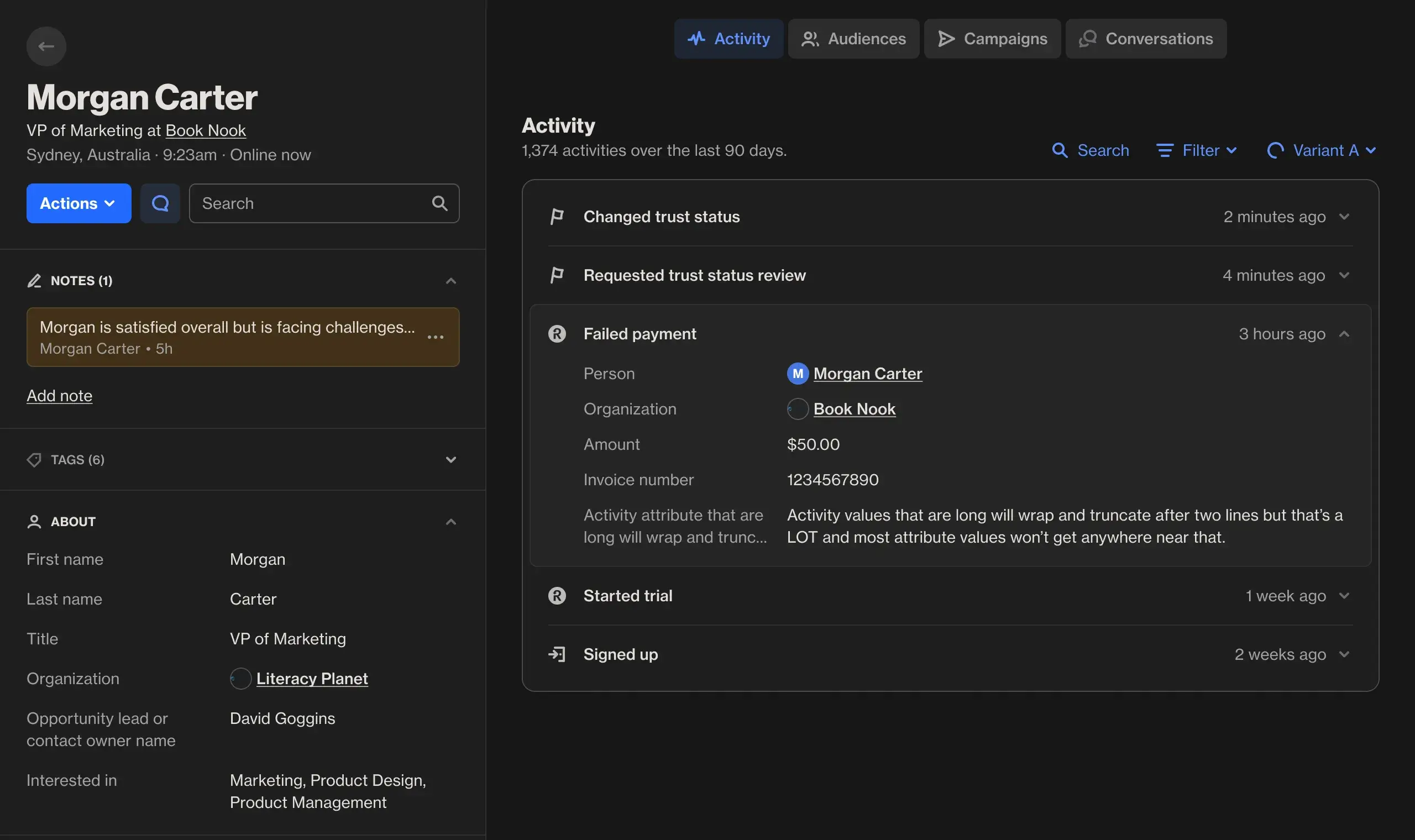
Task: Switch to the Activity tab
Action: [x=729, y=39]
